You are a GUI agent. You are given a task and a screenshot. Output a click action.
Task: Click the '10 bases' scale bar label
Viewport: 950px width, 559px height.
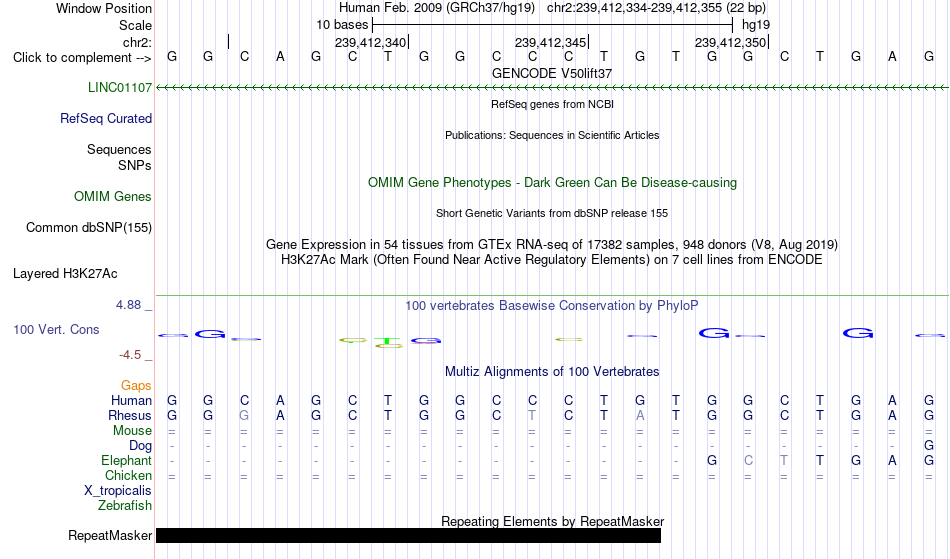tap(342, 25)
